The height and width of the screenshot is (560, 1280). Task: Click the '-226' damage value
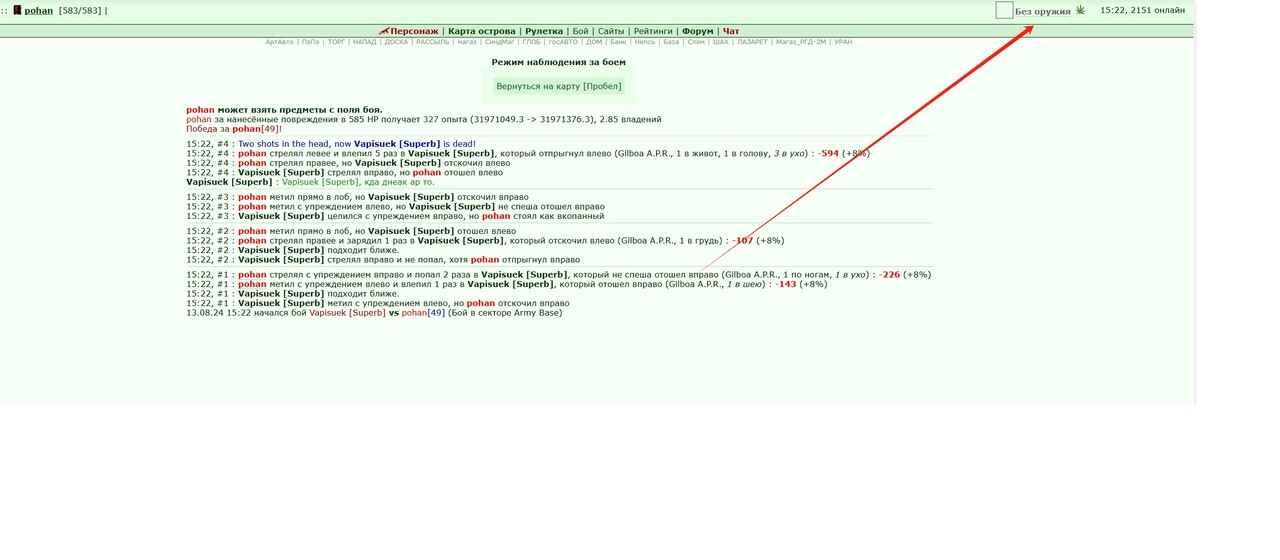pos(889,275)
